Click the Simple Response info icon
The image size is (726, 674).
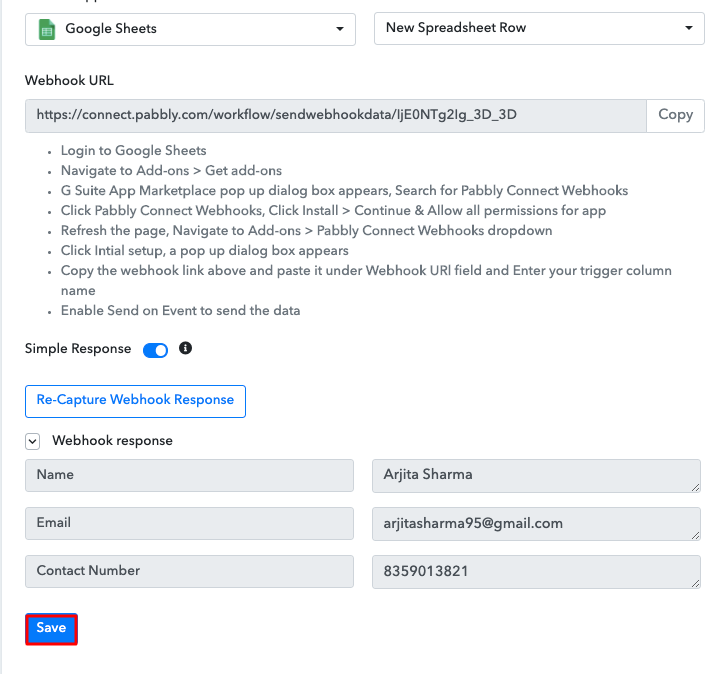(185, 348)
